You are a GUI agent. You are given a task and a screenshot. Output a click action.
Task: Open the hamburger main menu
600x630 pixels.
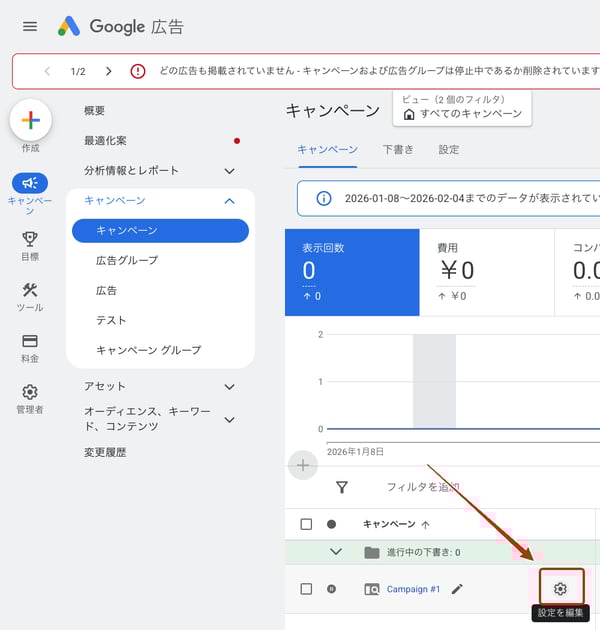[x=30, y=27]
